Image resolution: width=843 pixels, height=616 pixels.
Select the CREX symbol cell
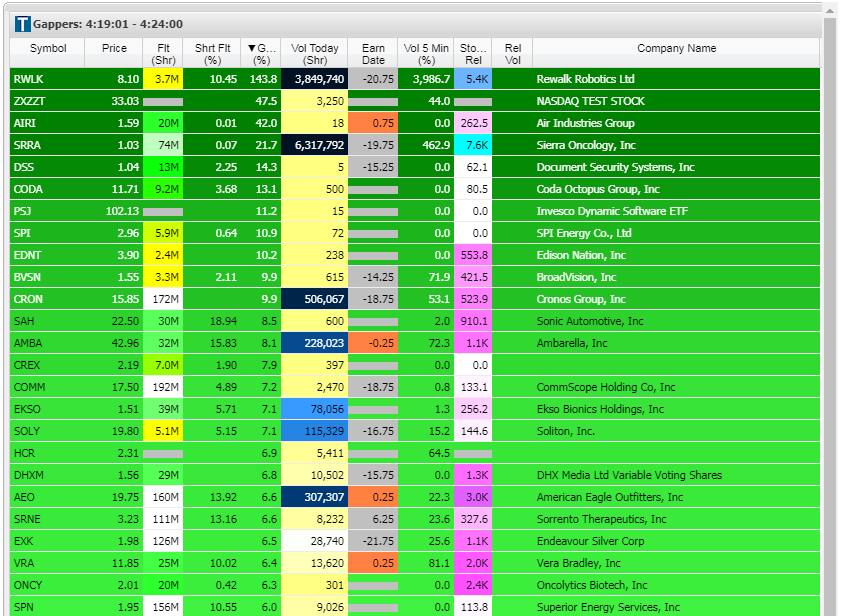(48, 365)
